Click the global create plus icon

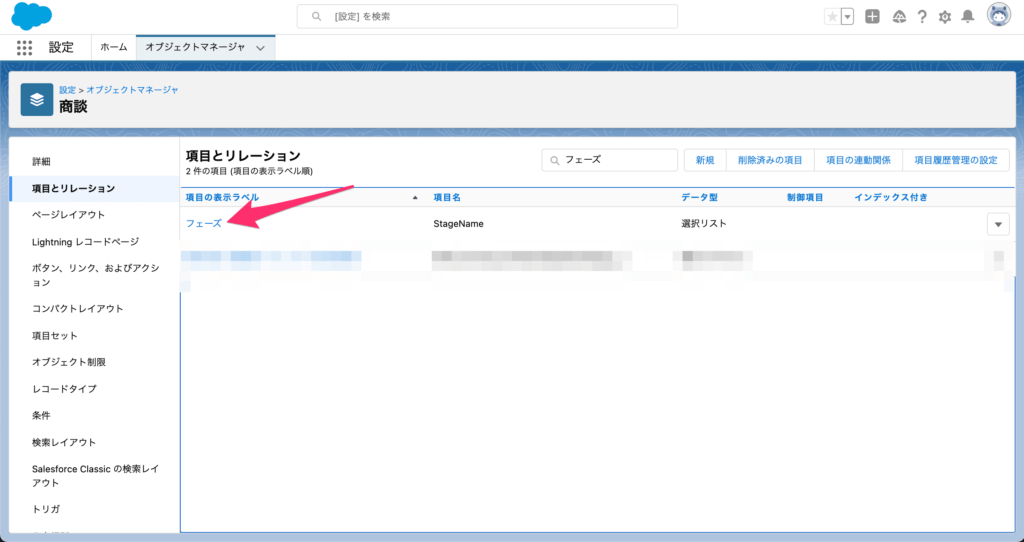click(872, 17)
